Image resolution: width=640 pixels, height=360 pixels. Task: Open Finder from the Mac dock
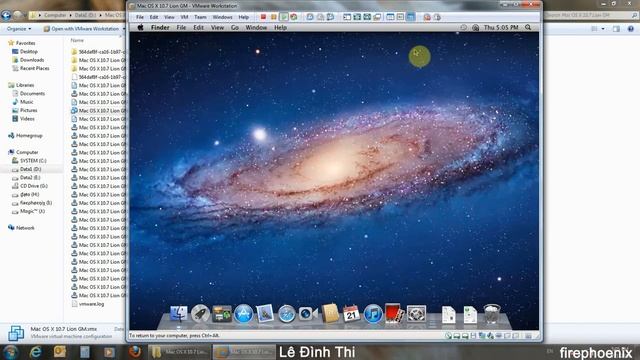click(178, 314)
